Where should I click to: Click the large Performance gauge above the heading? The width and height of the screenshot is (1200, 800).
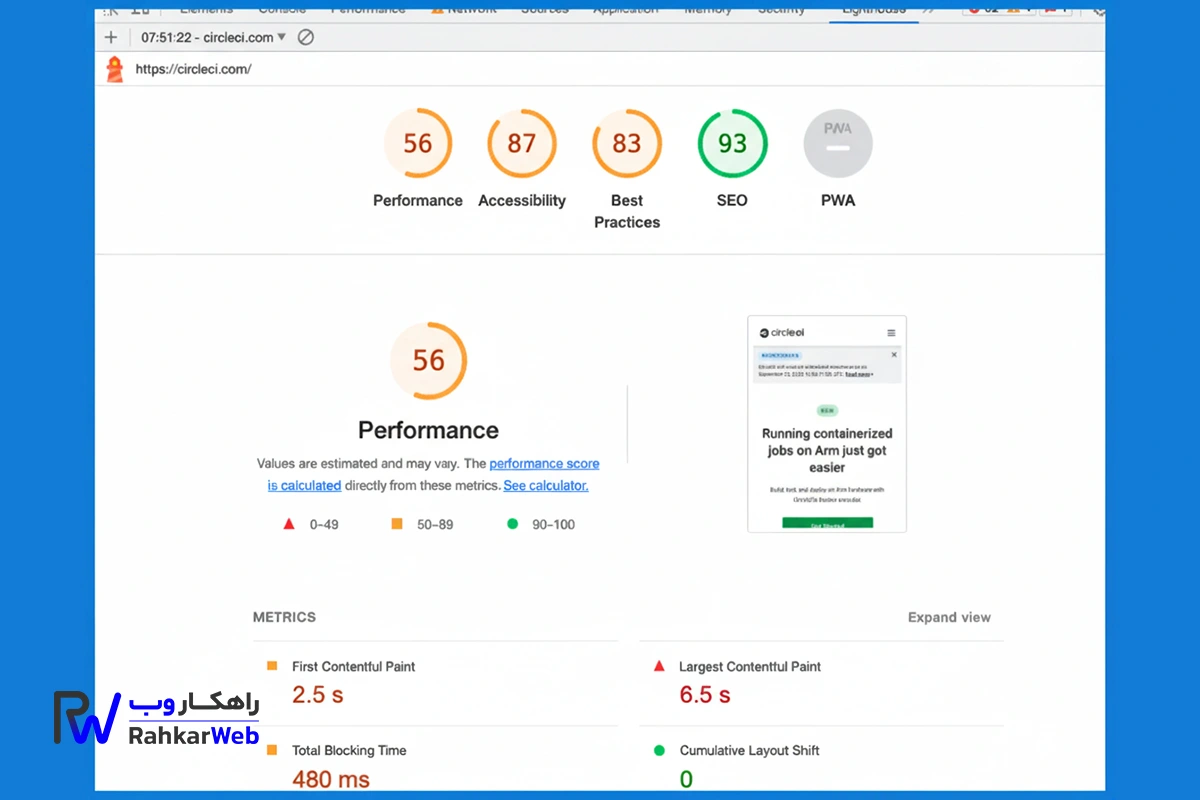tap(428, 361)
